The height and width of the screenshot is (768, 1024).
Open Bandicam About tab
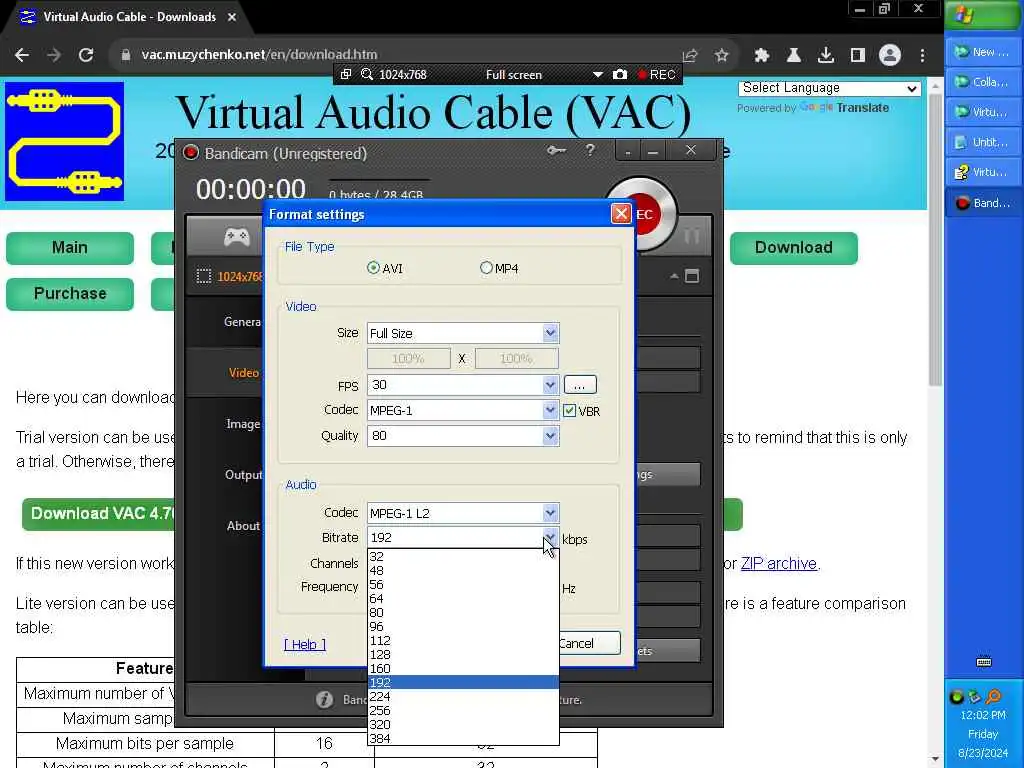(x=243, y=526)
